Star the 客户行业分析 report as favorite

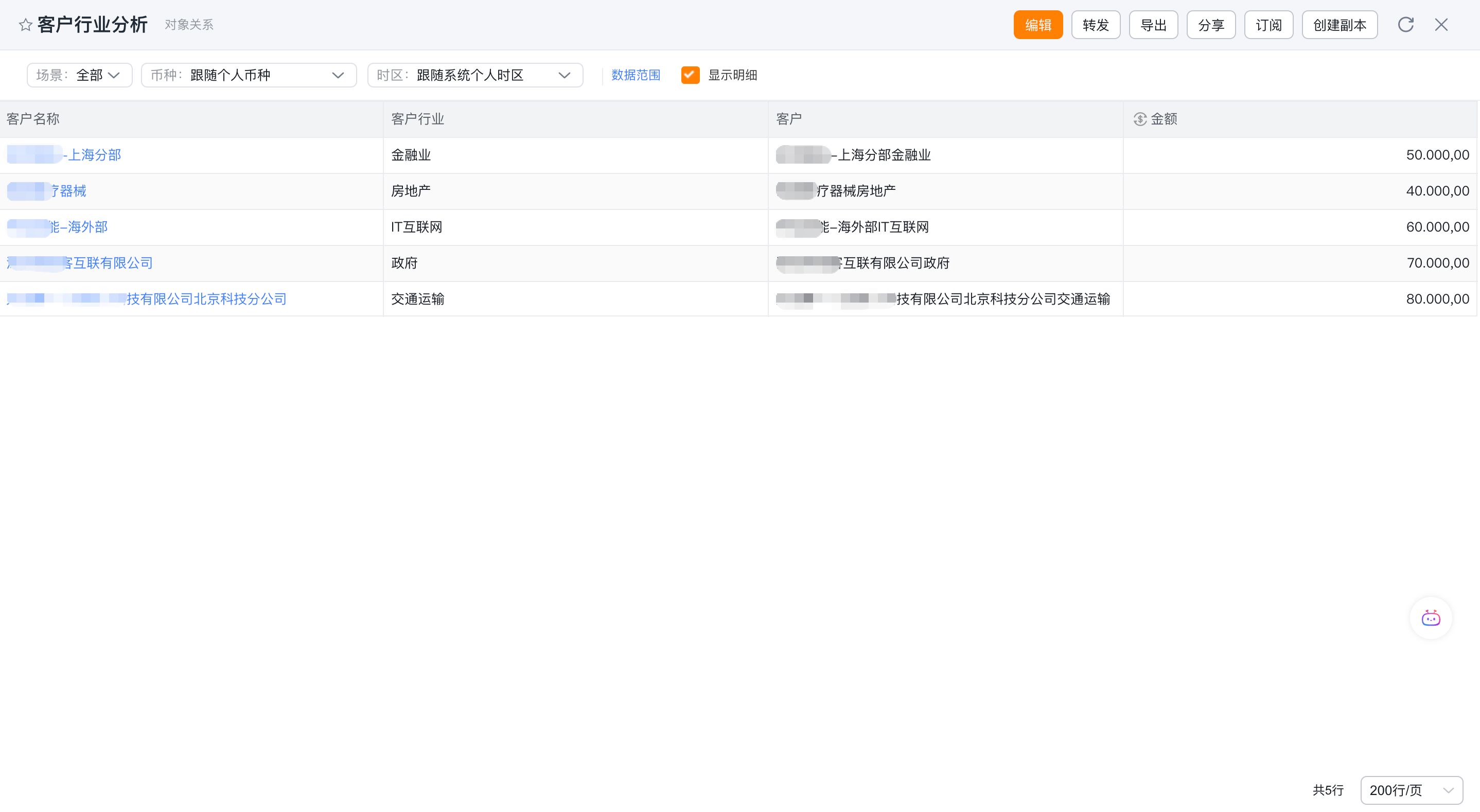(x=25, y=25)
